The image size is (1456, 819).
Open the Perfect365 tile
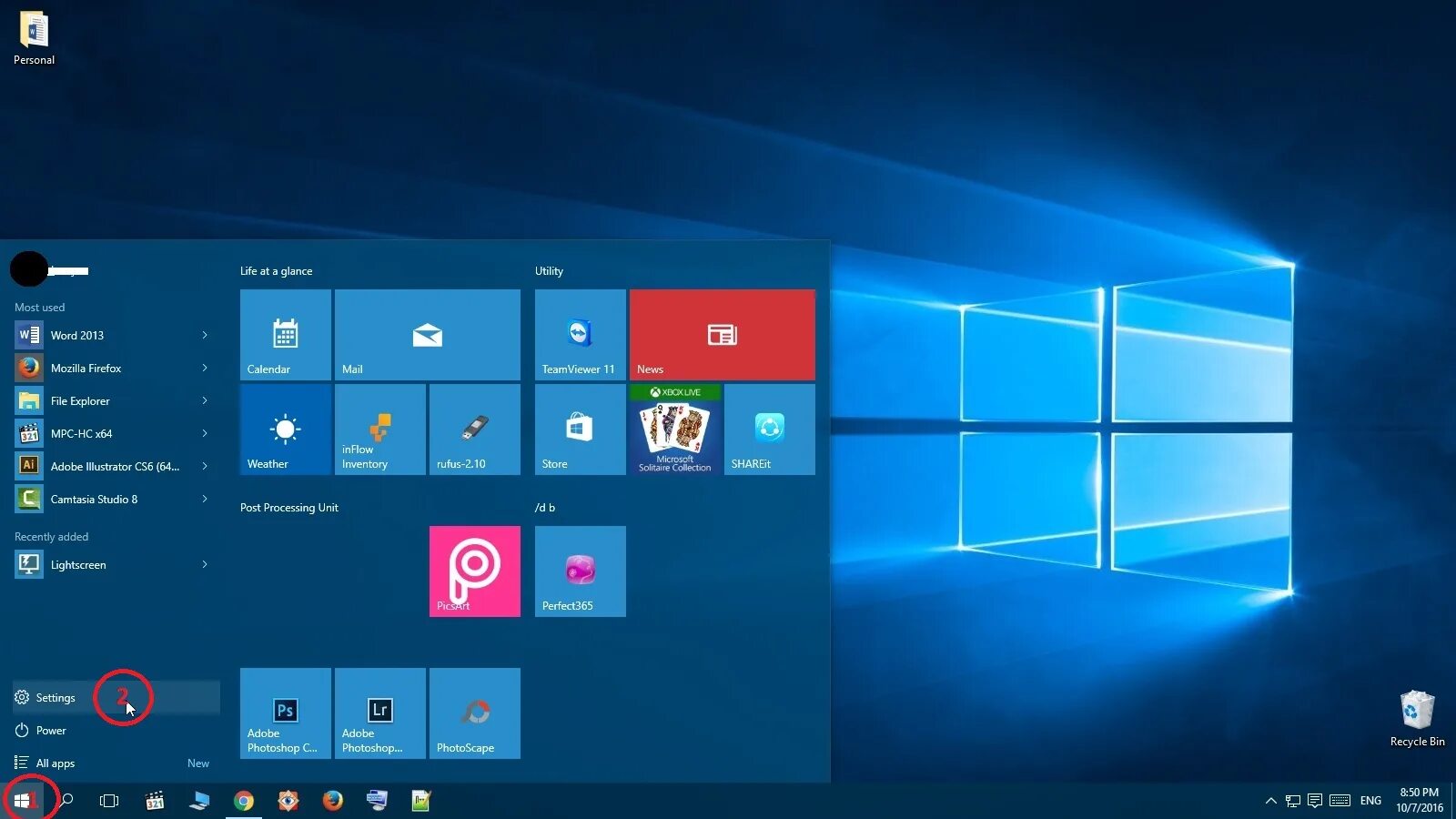[x=581, y=571]
